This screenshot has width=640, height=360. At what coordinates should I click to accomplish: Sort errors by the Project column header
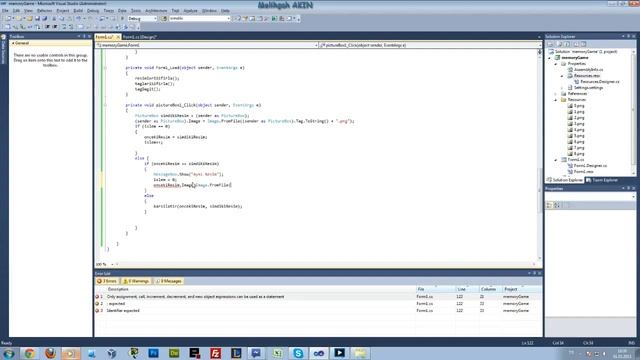coord(511,289)
